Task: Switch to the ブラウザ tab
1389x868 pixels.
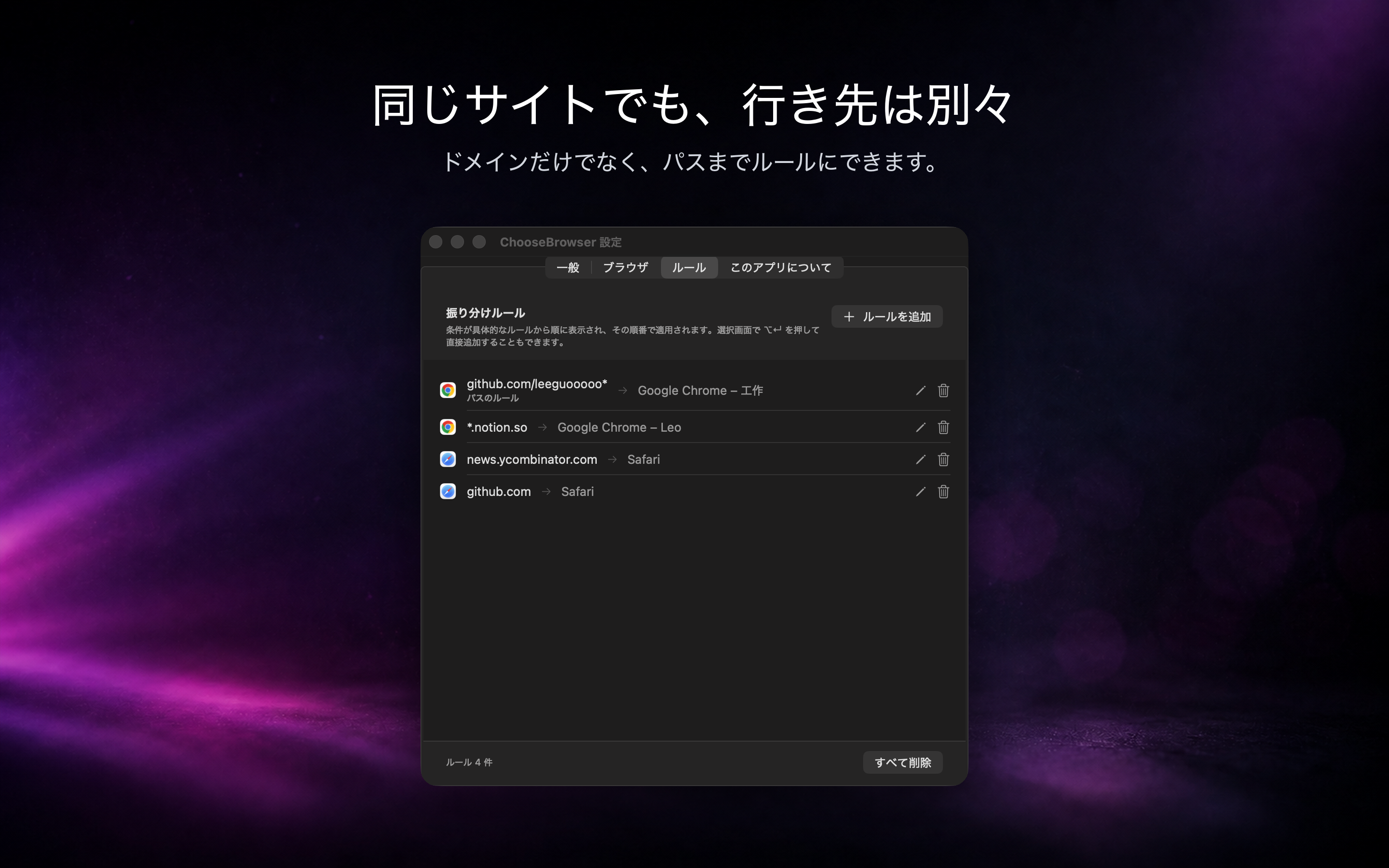Action: tap(626, 268)
